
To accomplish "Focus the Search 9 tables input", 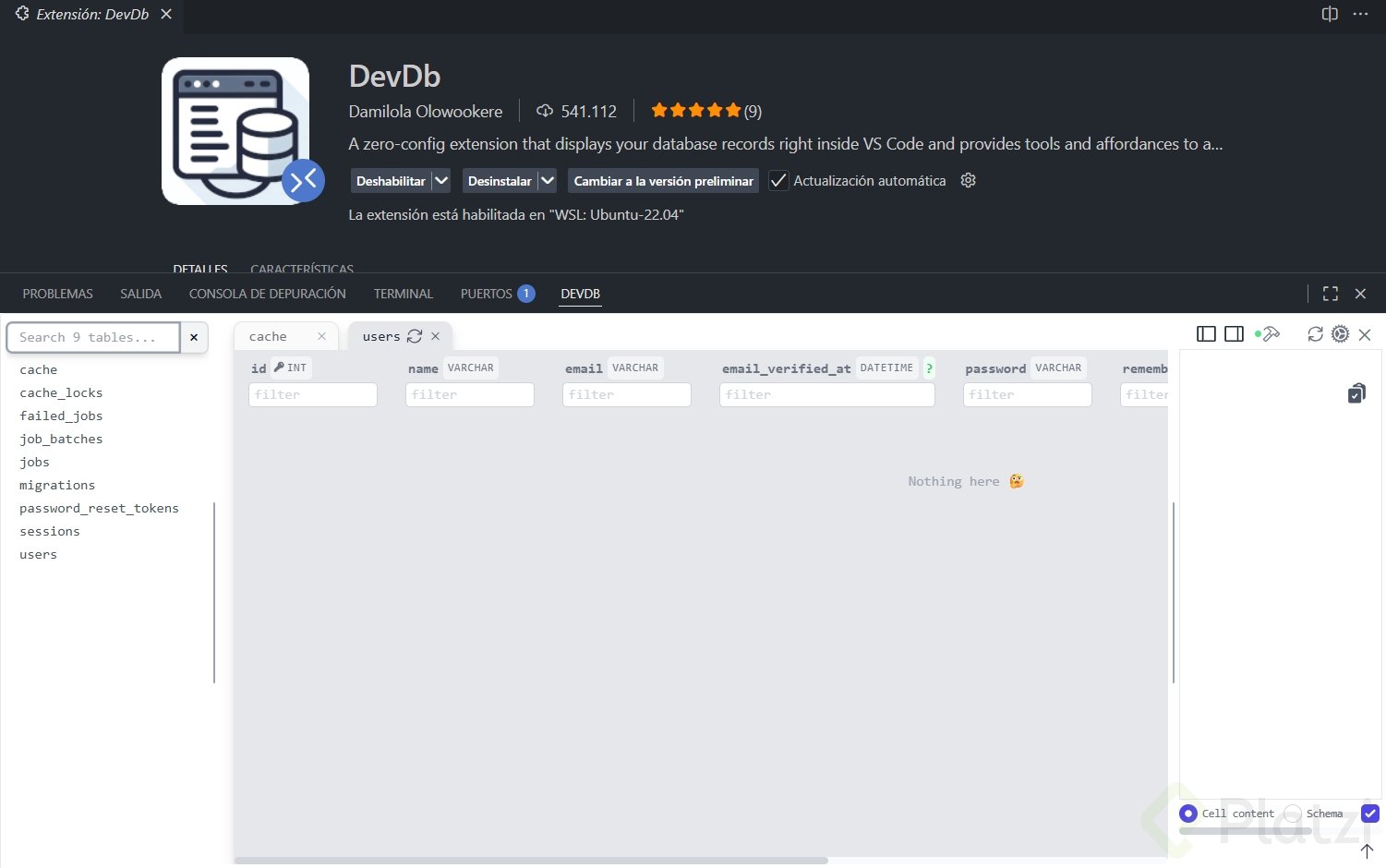I will (x=93, y=337).
